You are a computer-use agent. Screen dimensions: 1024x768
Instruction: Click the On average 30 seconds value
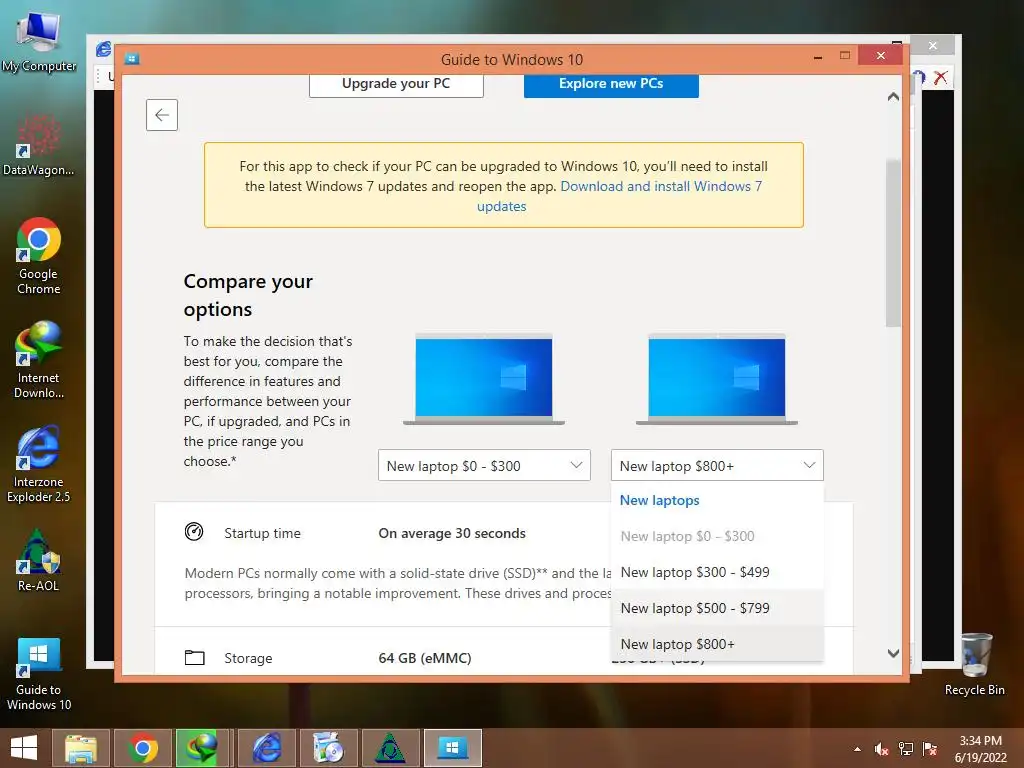pos(452,533)
